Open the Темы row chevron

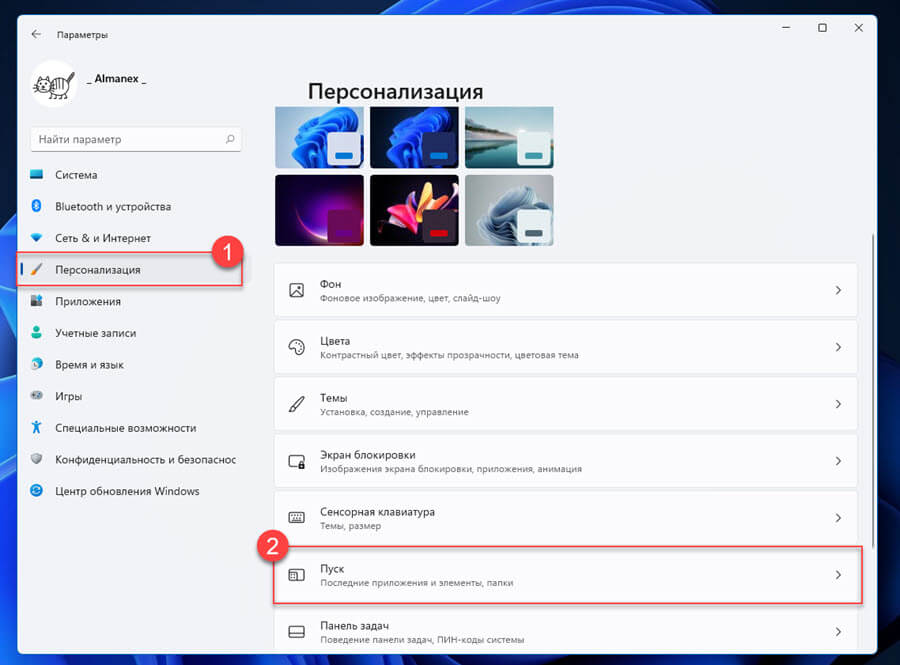click(838, 404)
